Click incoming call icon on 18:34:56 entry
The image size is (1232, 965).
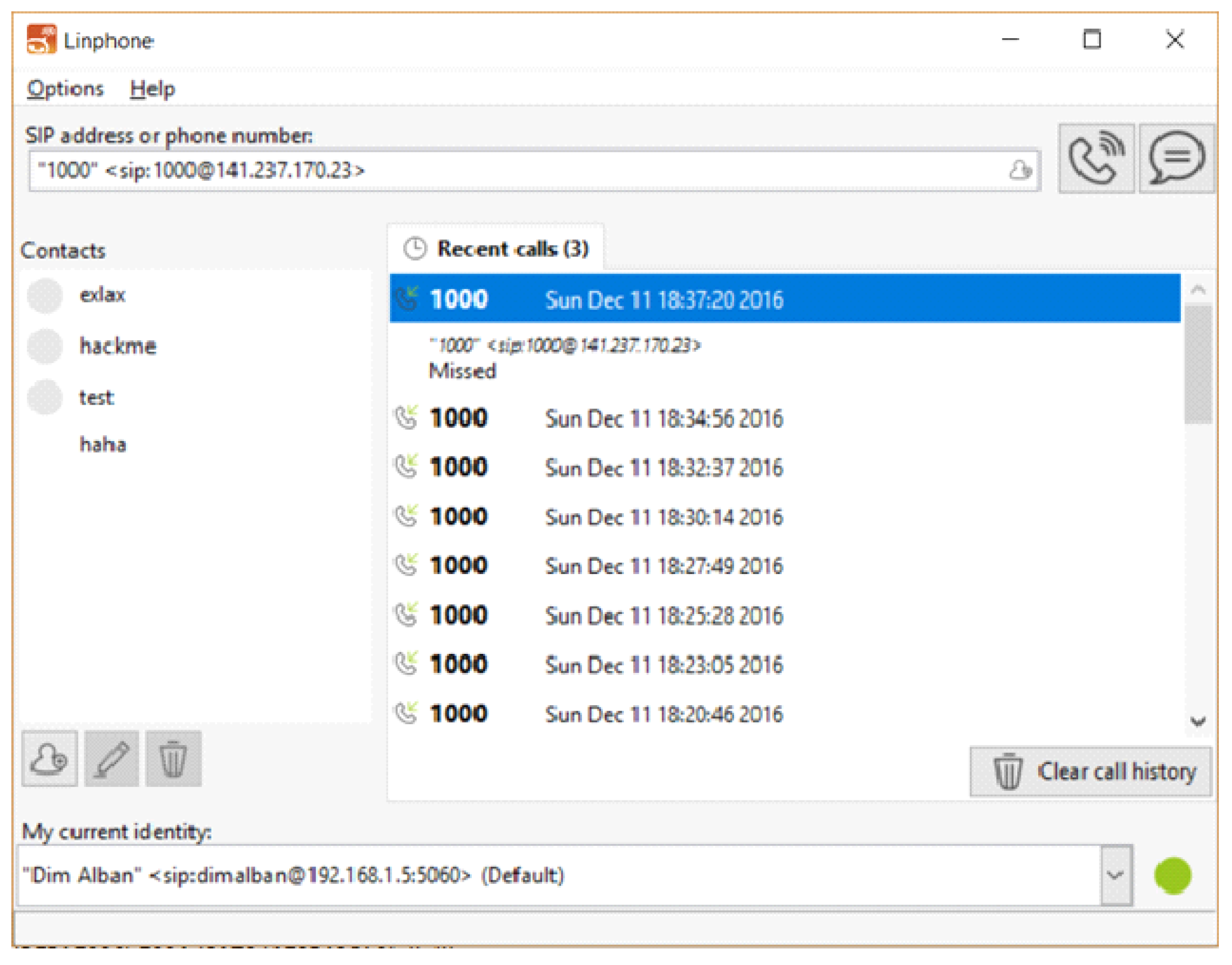(407, 418)
